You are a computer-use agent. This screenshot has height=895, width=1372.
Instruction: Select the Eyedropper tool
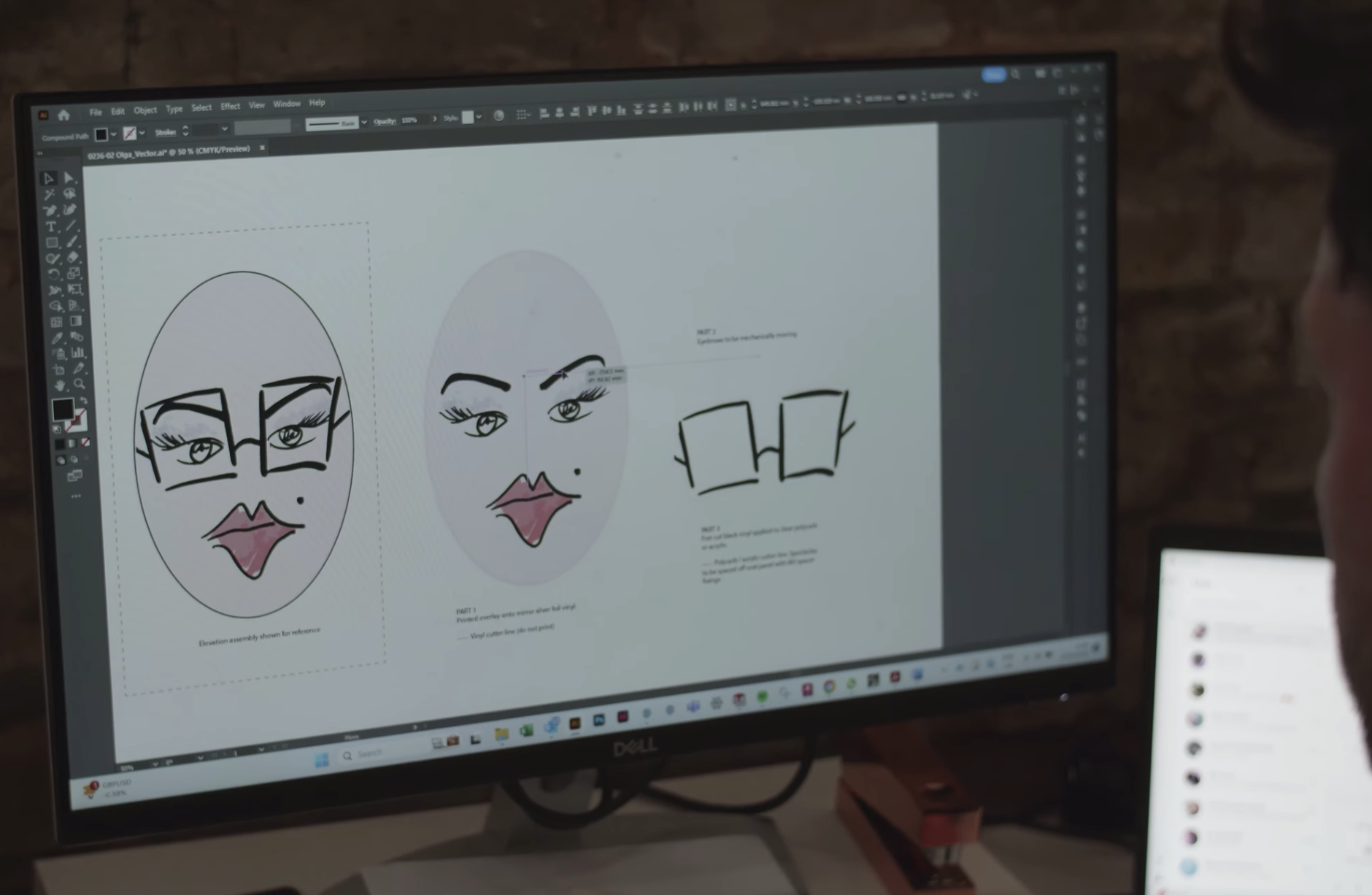pos(57,338)
